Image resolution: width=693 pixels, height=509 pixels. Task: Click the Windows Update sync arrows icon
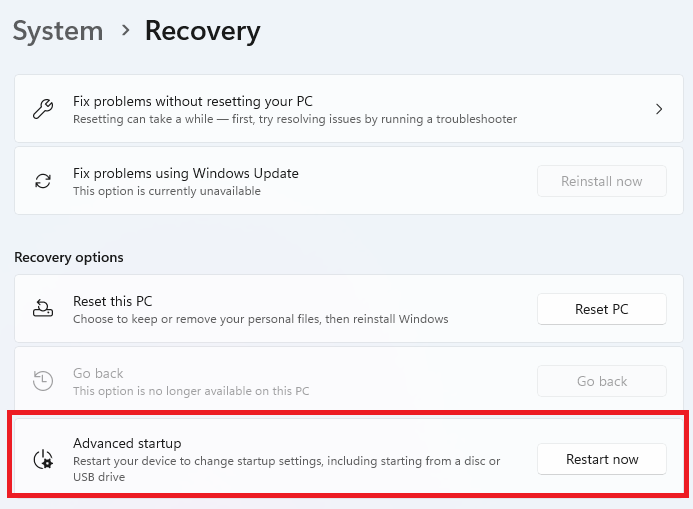pyautogui.click(x=43, y=181)
